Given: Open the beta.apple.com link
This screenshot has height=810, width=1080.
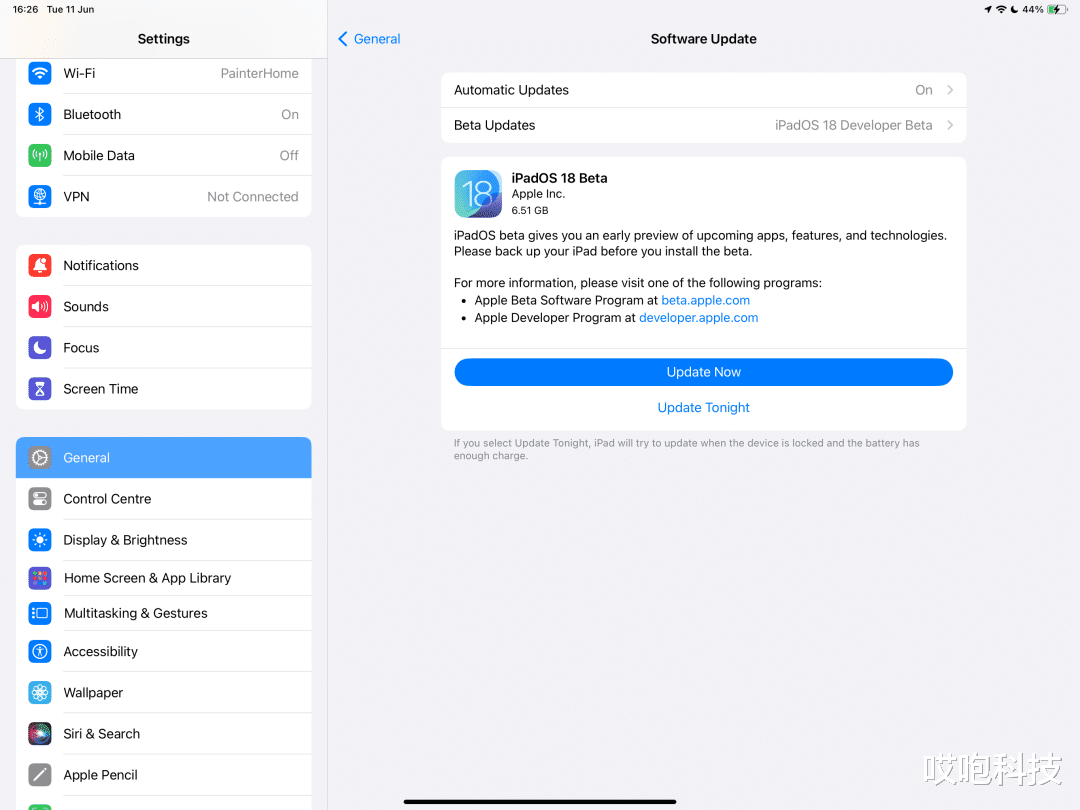Looking at the screenshot, I should [705, 300].
